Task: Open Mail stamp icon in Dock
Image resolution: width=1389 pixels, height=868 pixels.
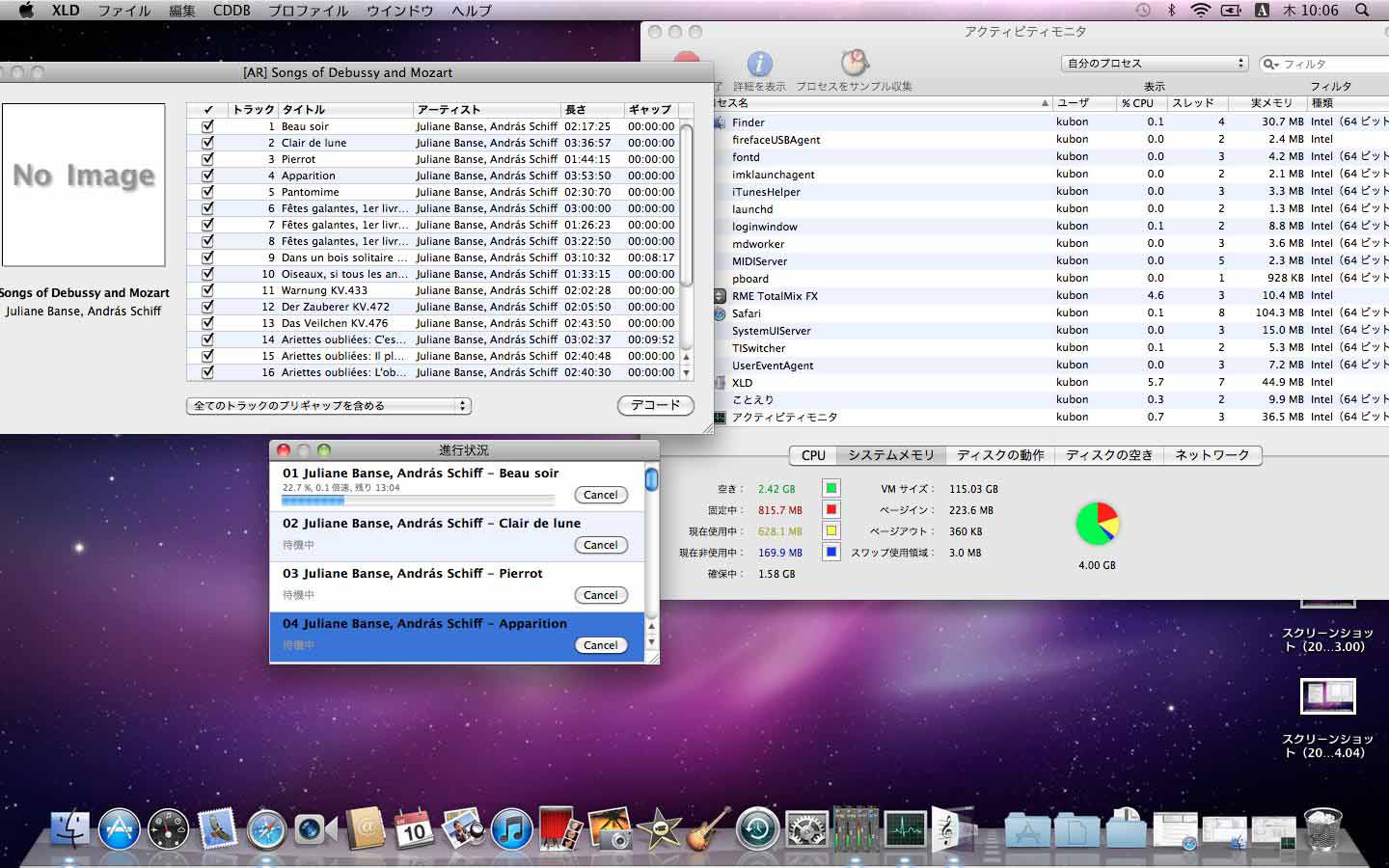Action: (x=218, y=828)
